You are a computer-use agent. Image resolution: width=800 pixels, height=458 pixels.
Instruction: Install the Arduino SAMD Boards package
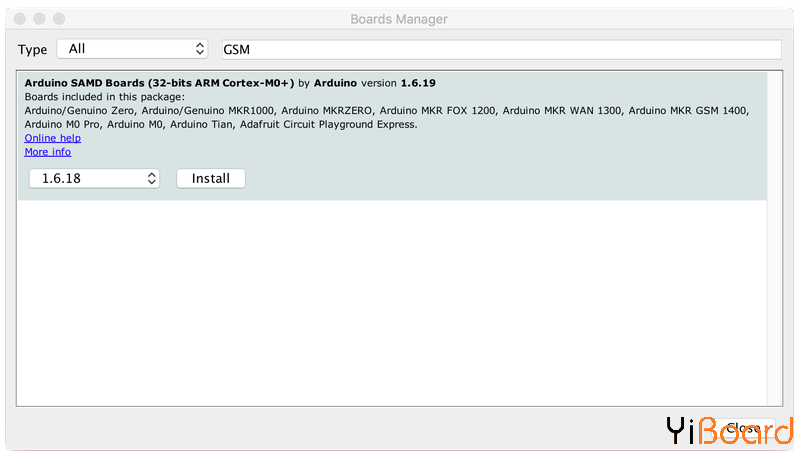point(211,179)
